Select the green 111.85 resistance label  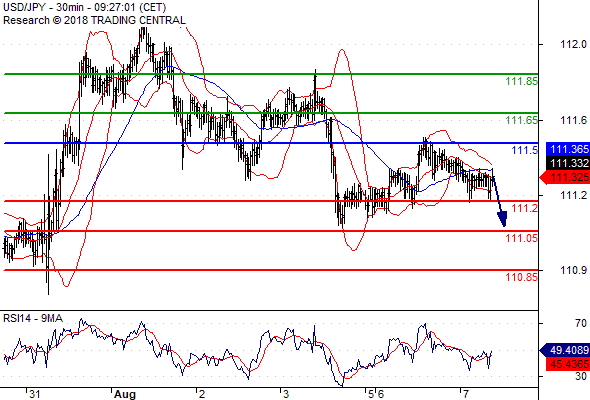[521, 81]
